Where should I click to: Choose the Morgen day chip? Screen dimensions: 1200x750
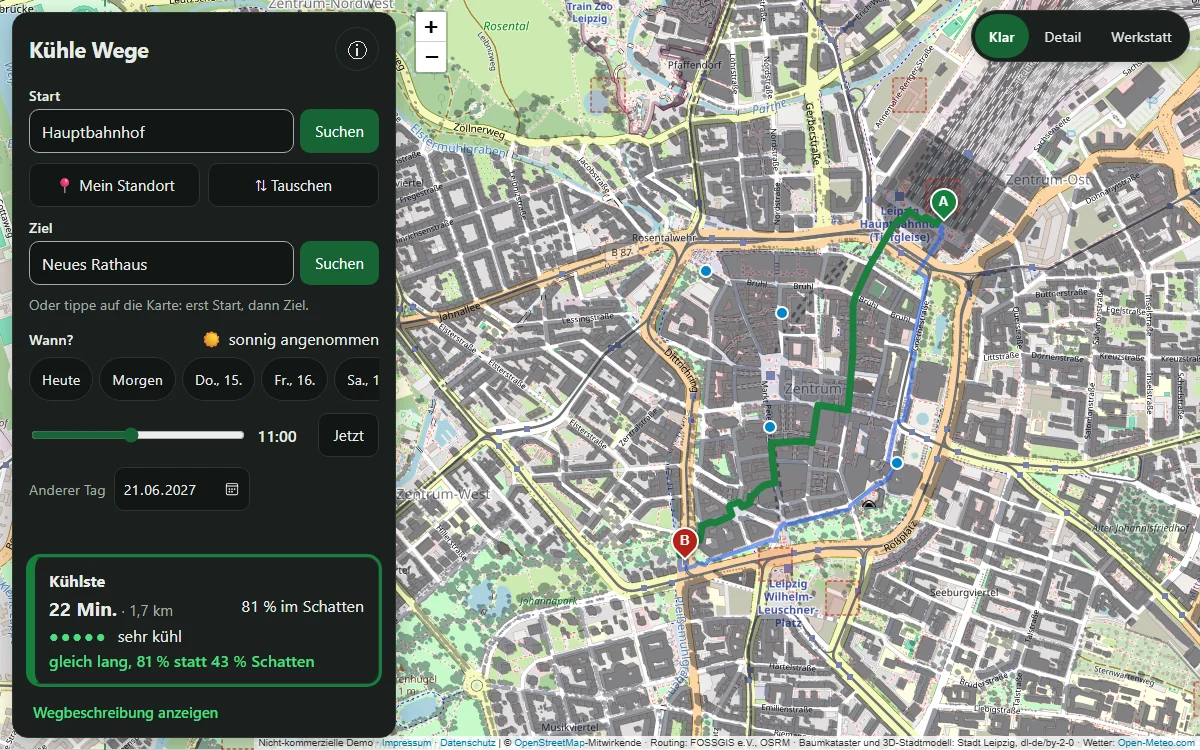137,380
